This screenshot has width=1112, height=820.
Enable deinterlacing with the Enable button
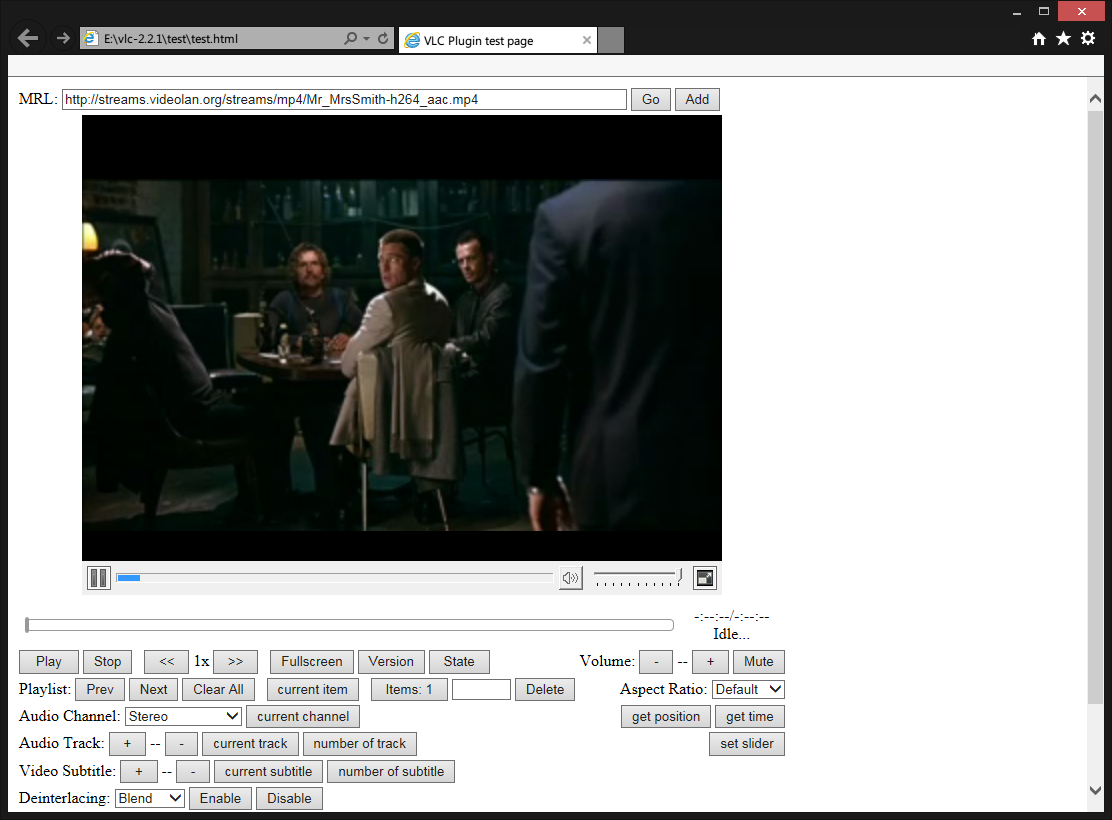point(220,799)
